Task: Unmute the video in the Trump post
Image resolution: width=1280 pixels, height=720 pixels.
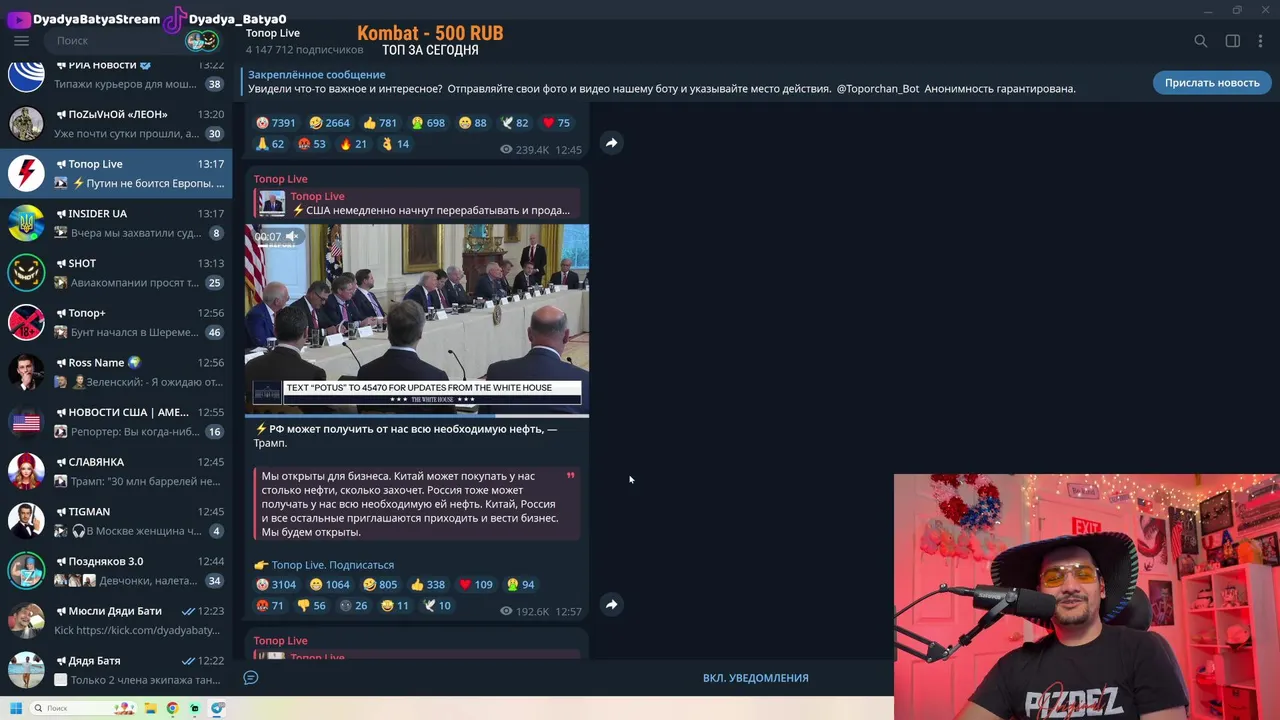Action: tap(292, 237)
